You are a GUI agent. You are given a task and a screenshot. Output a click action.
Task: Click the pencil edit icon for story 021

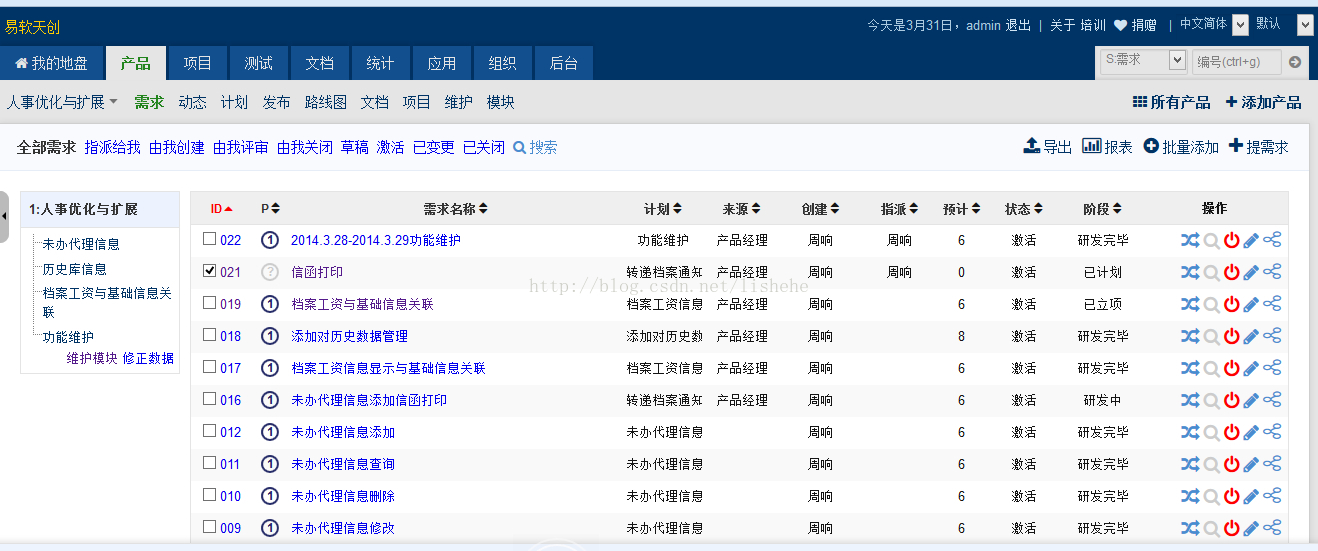[x=1251, y=272]
